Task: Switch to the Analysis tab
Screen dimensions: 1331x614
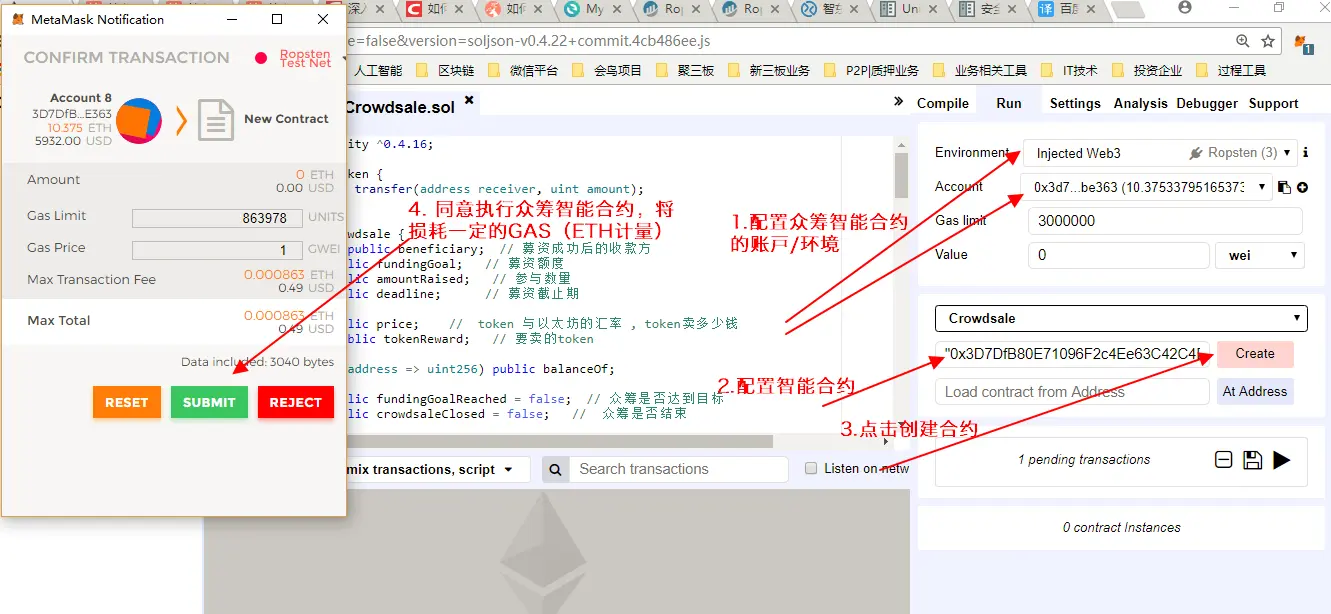Action: click(x=1140, y=103)
